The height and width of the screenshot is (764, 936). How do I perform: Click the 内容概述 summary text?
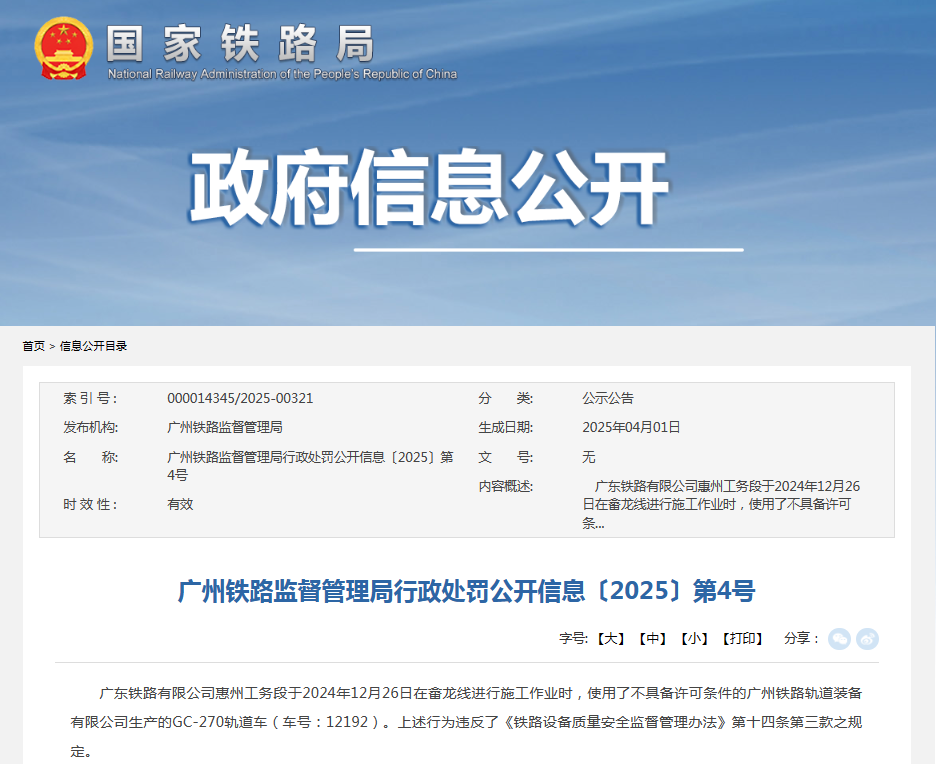721,505
